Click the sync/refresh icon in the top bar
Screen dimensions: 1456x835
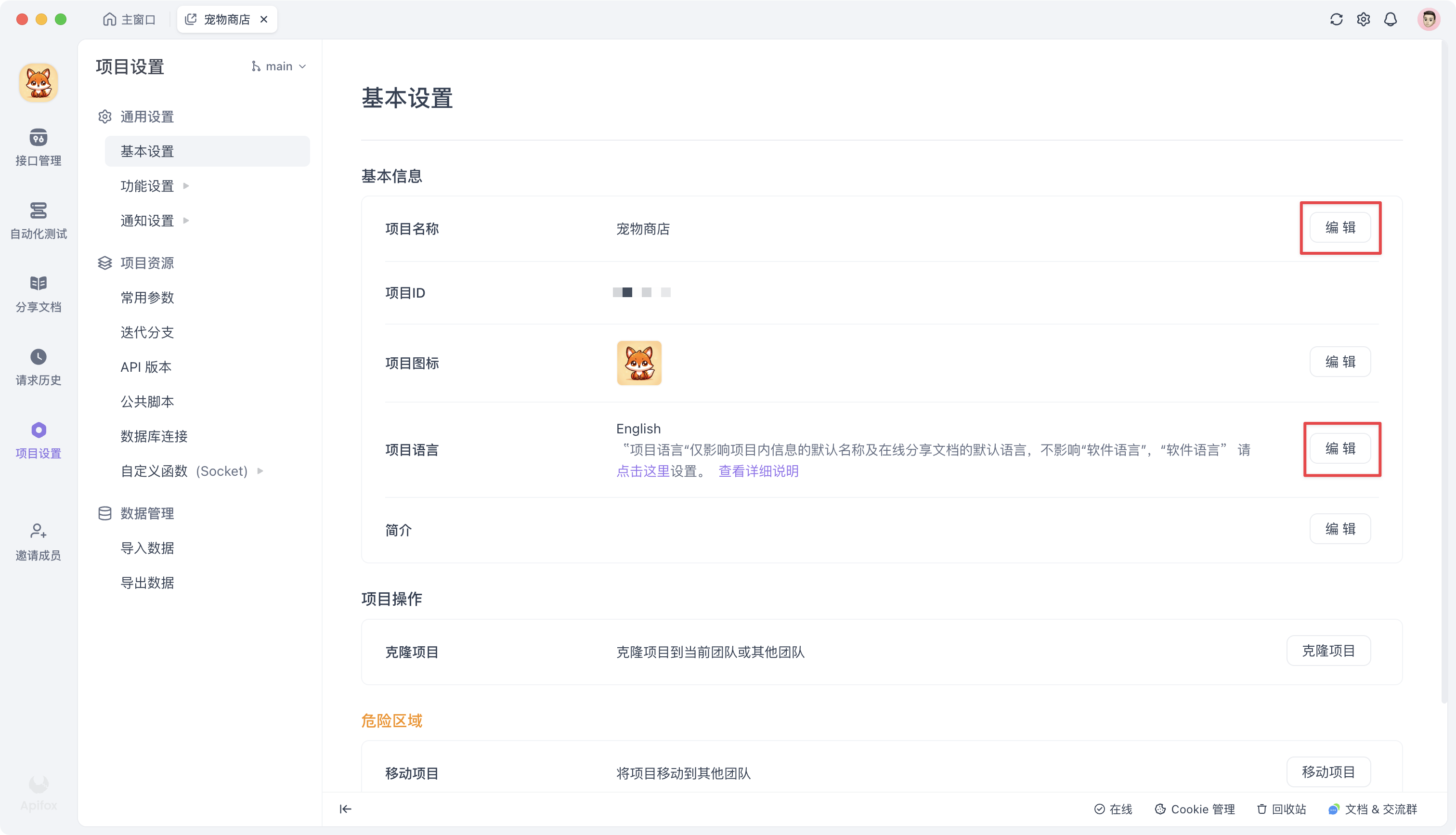(1336, 19)
